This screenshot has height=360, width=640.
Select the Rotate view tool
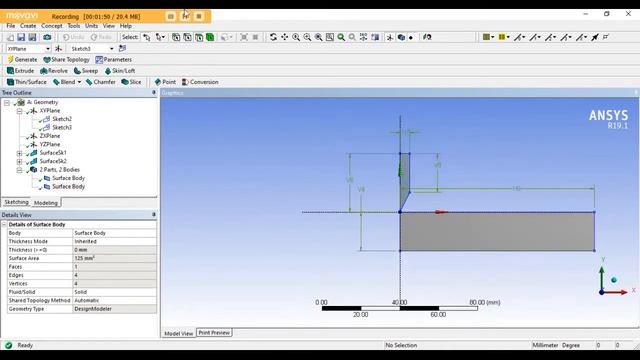coord(273,37)
